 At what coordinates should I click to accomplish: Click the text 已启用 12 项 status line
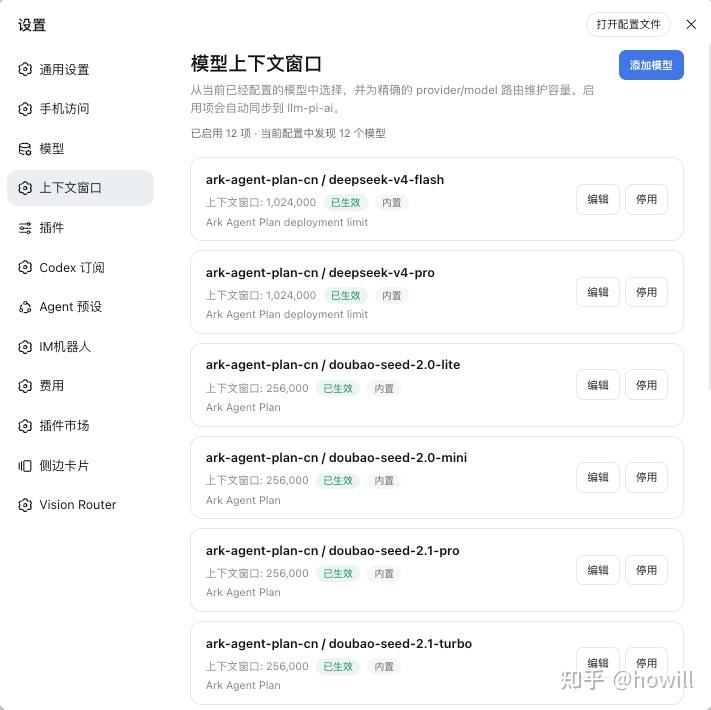coord(288,133)
